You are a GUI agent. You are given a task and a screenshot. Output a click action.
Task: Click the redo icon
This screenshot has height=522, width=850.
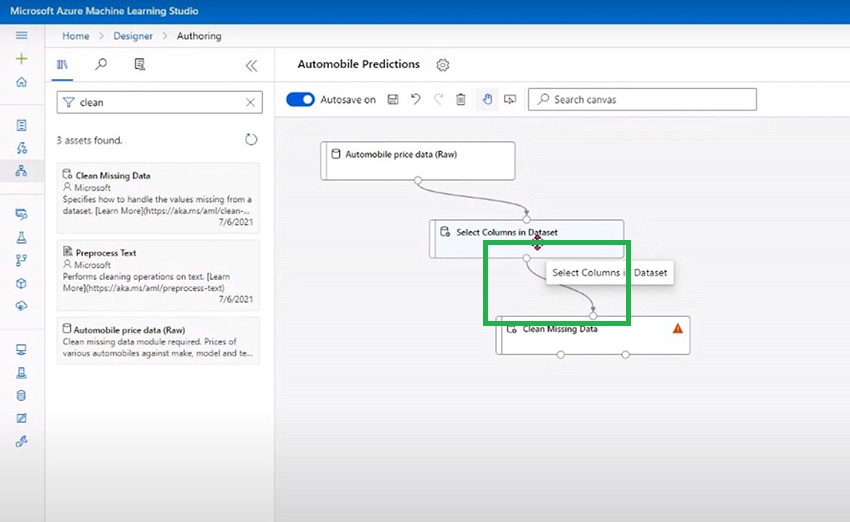click(439, 99)
